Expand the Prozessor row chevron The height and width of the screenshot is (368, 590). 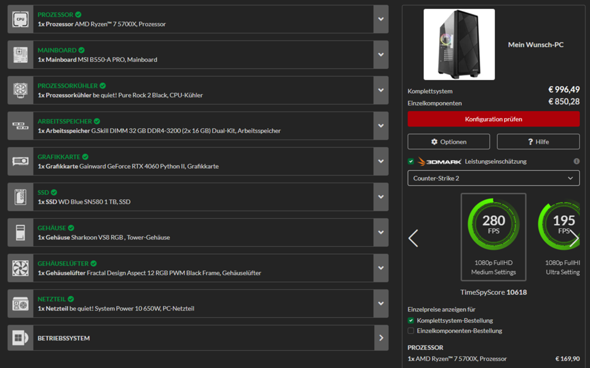pyautogui.click(x=381, y=19)
